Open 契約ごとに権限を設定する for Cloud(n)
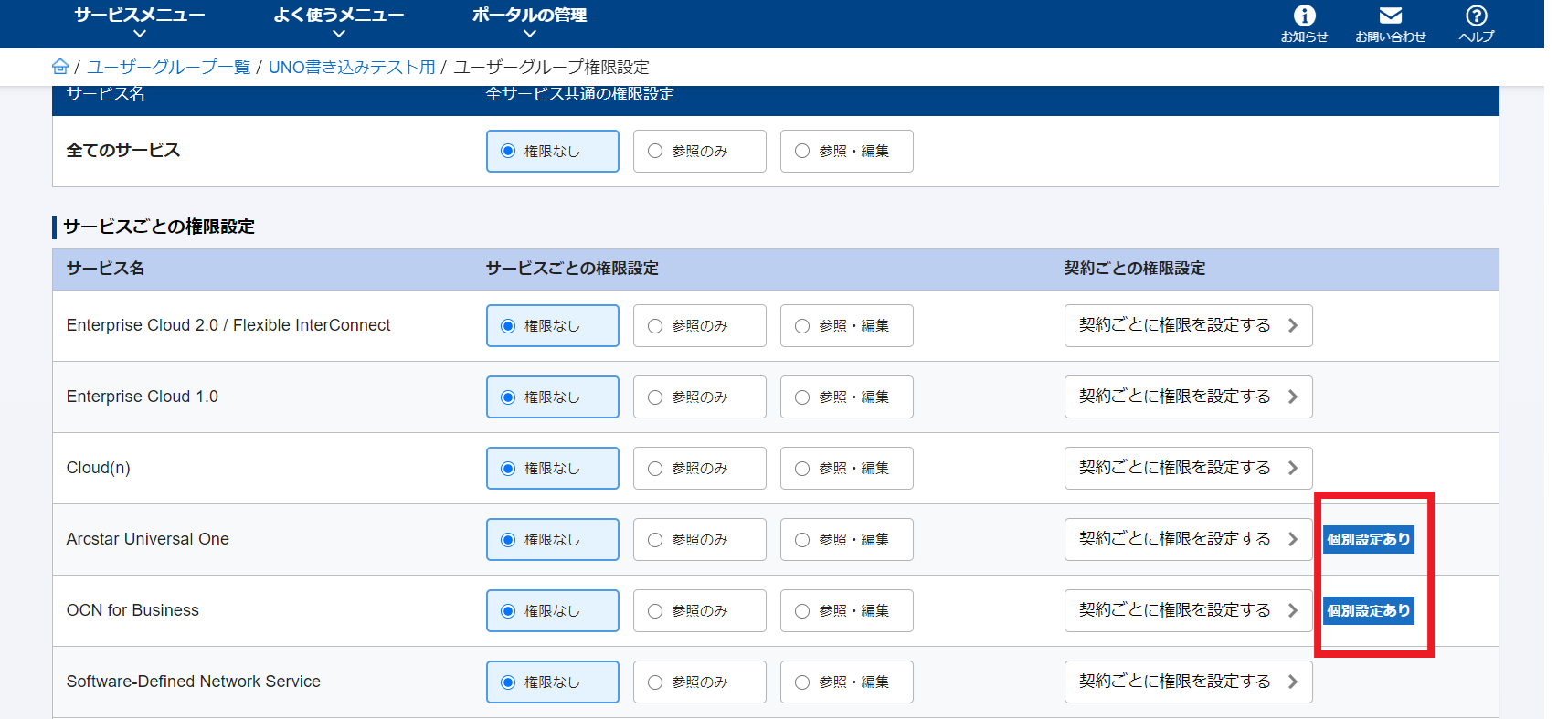The image size is (1568, 719). click(x=1188, y=468)
